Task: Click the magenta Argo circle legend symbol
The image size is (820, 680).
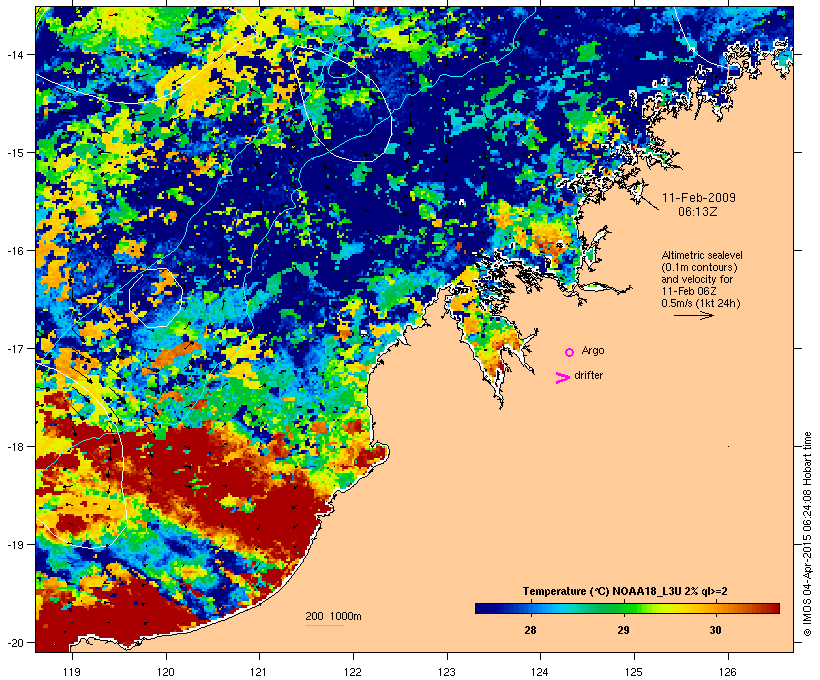Action: [570, 352]
